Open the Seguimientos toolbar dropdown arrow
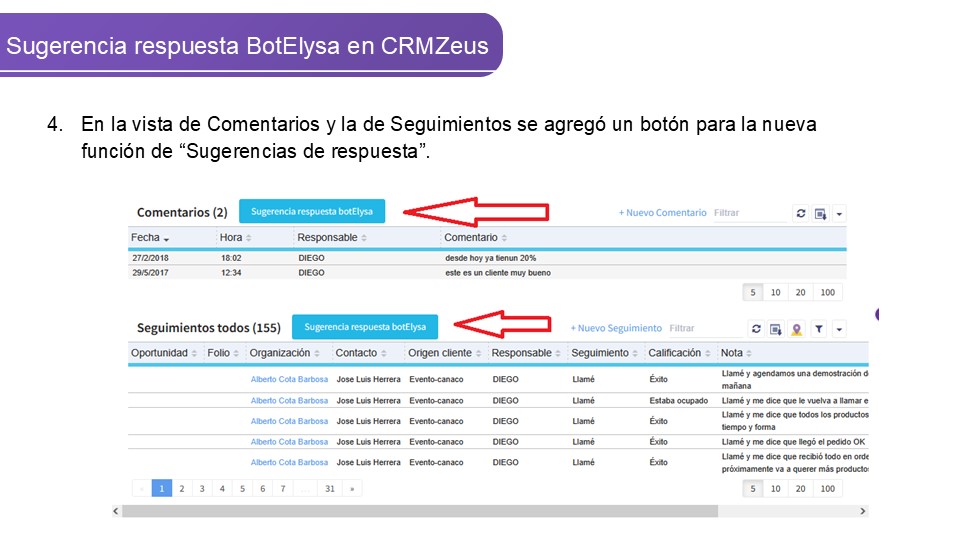Image resolution: width=960 pixels, height=540 pixels. (x=839, y=328)
